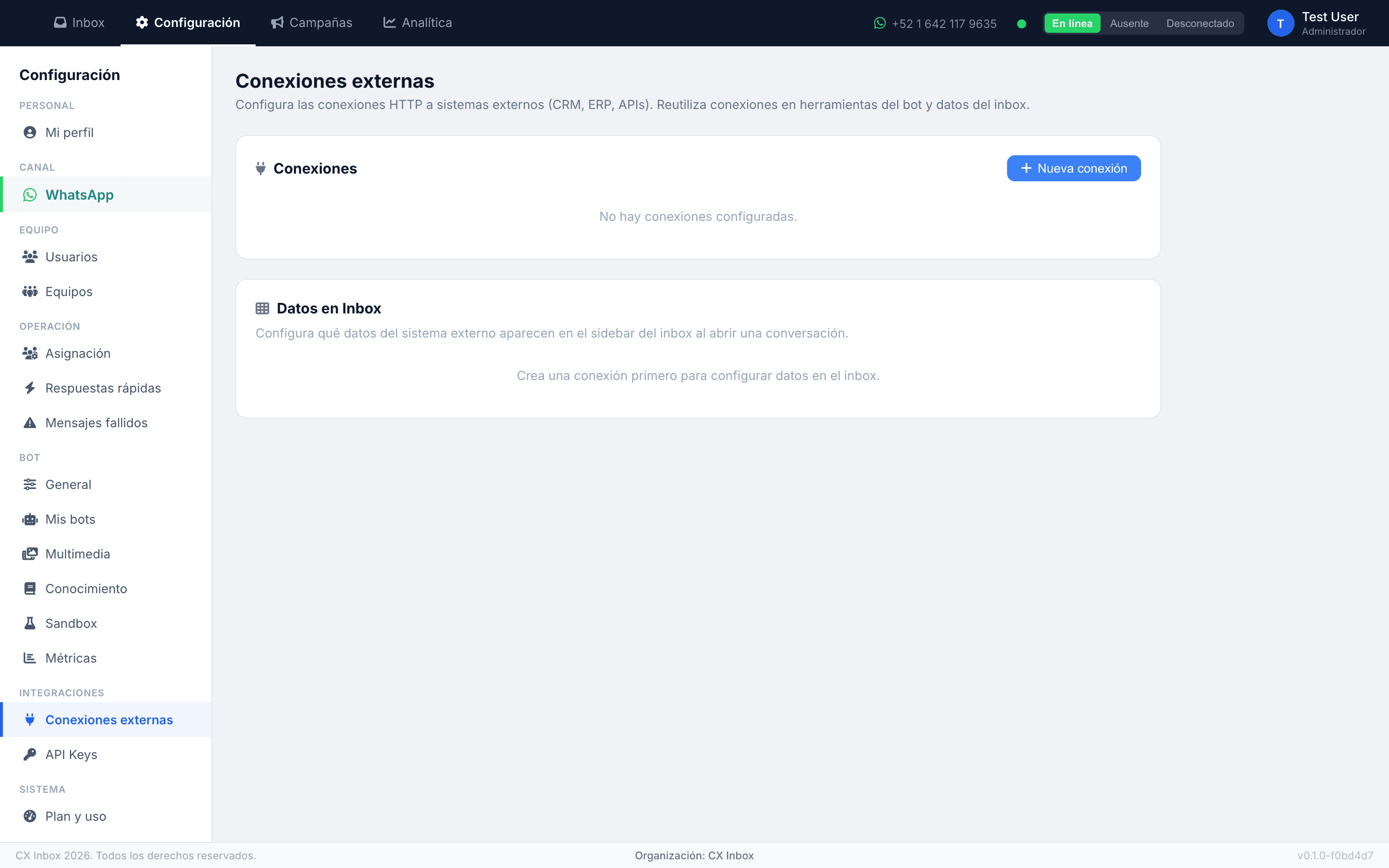Image resolution: width=1389 pixels, height=868 pixels.
Task: Click 'Crea una conexión primero' message
Action: point(698,376)
